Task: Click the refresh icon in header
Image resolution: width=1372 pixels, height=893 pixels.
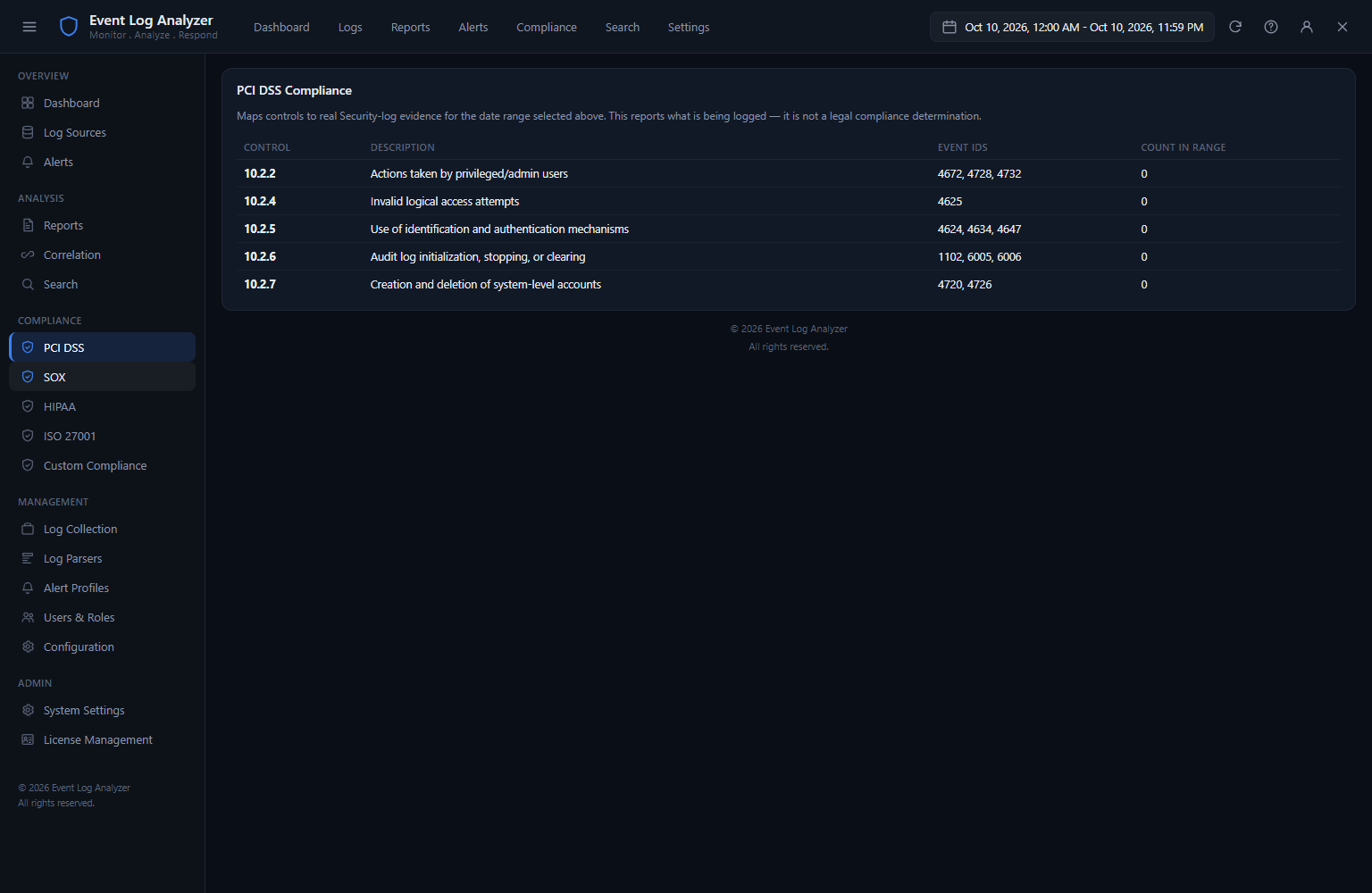Action: 1235,27
